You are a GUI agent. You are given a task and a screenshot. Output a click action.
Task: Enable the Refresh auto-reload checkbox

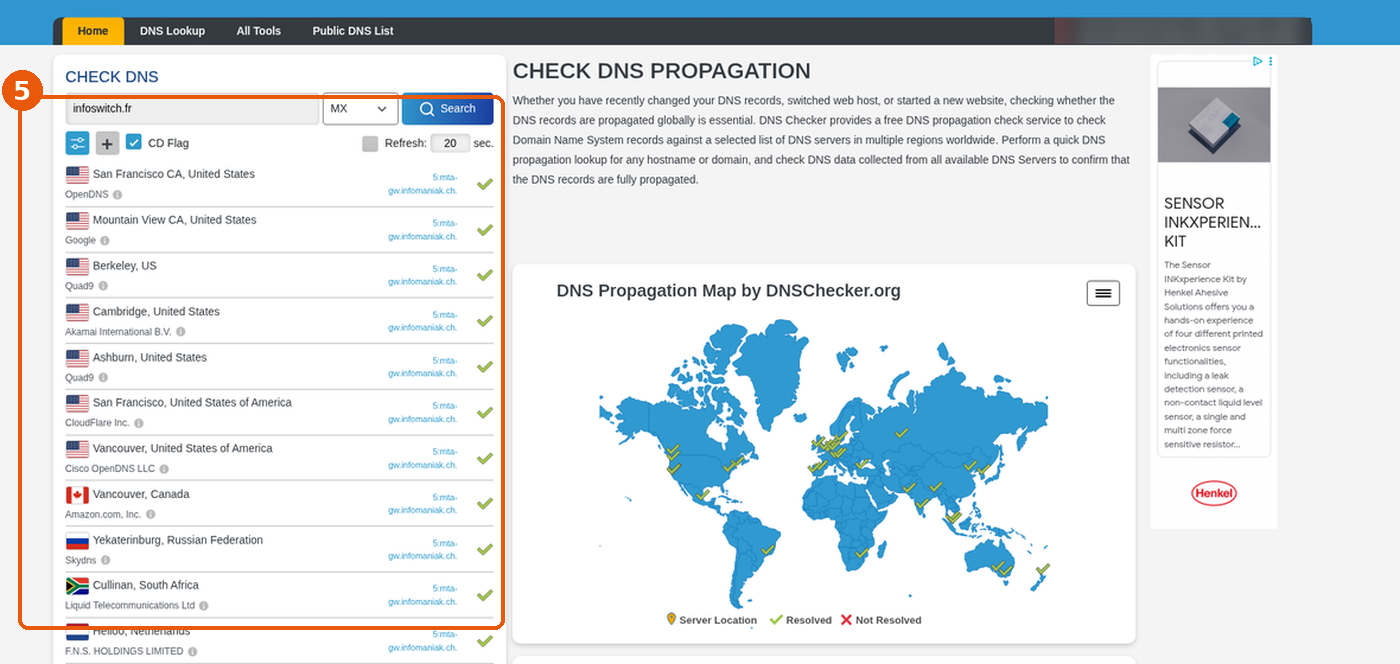point(370,143)
